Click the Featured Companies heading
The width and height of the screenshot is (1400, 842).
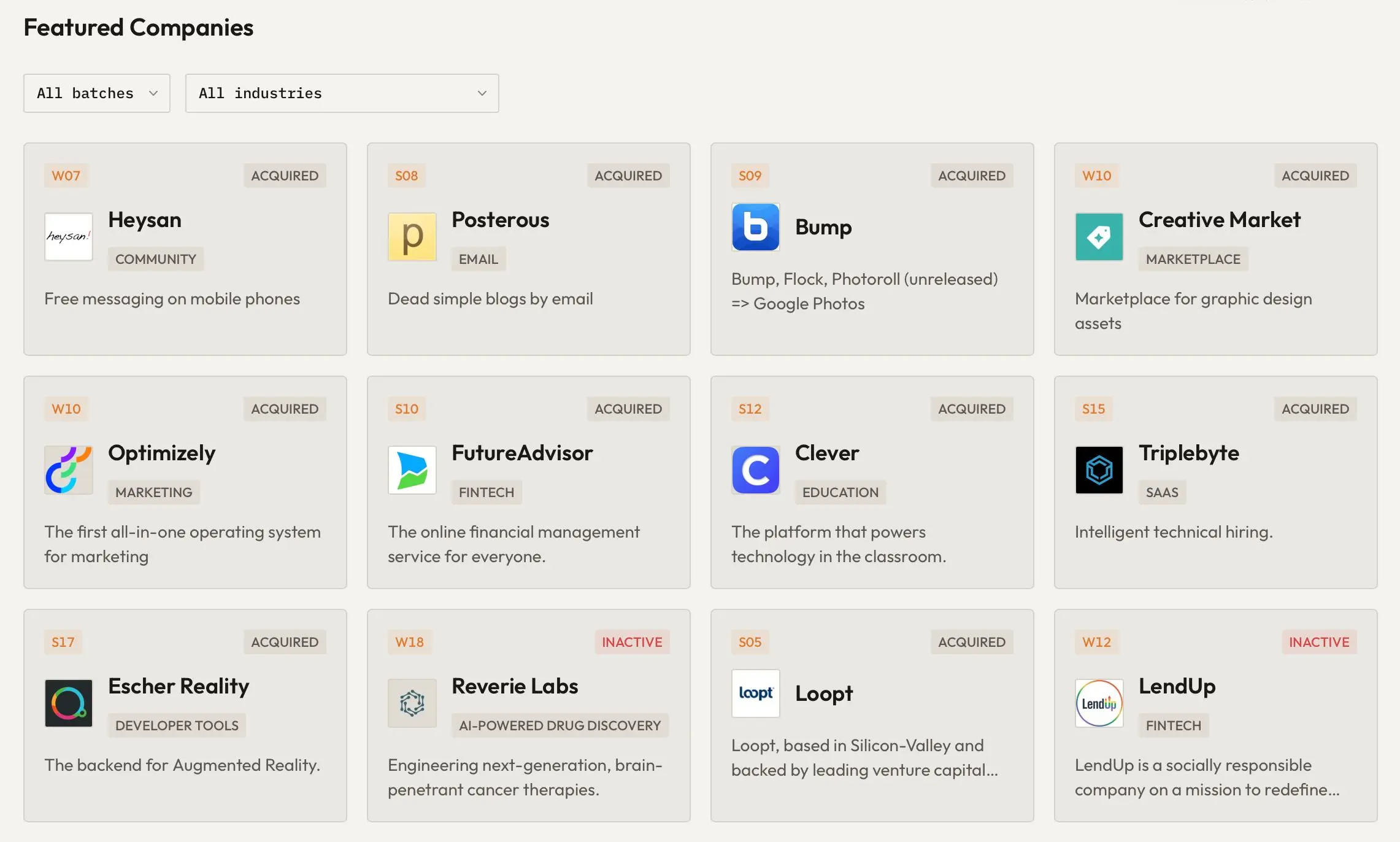click(x=139, y=28)
